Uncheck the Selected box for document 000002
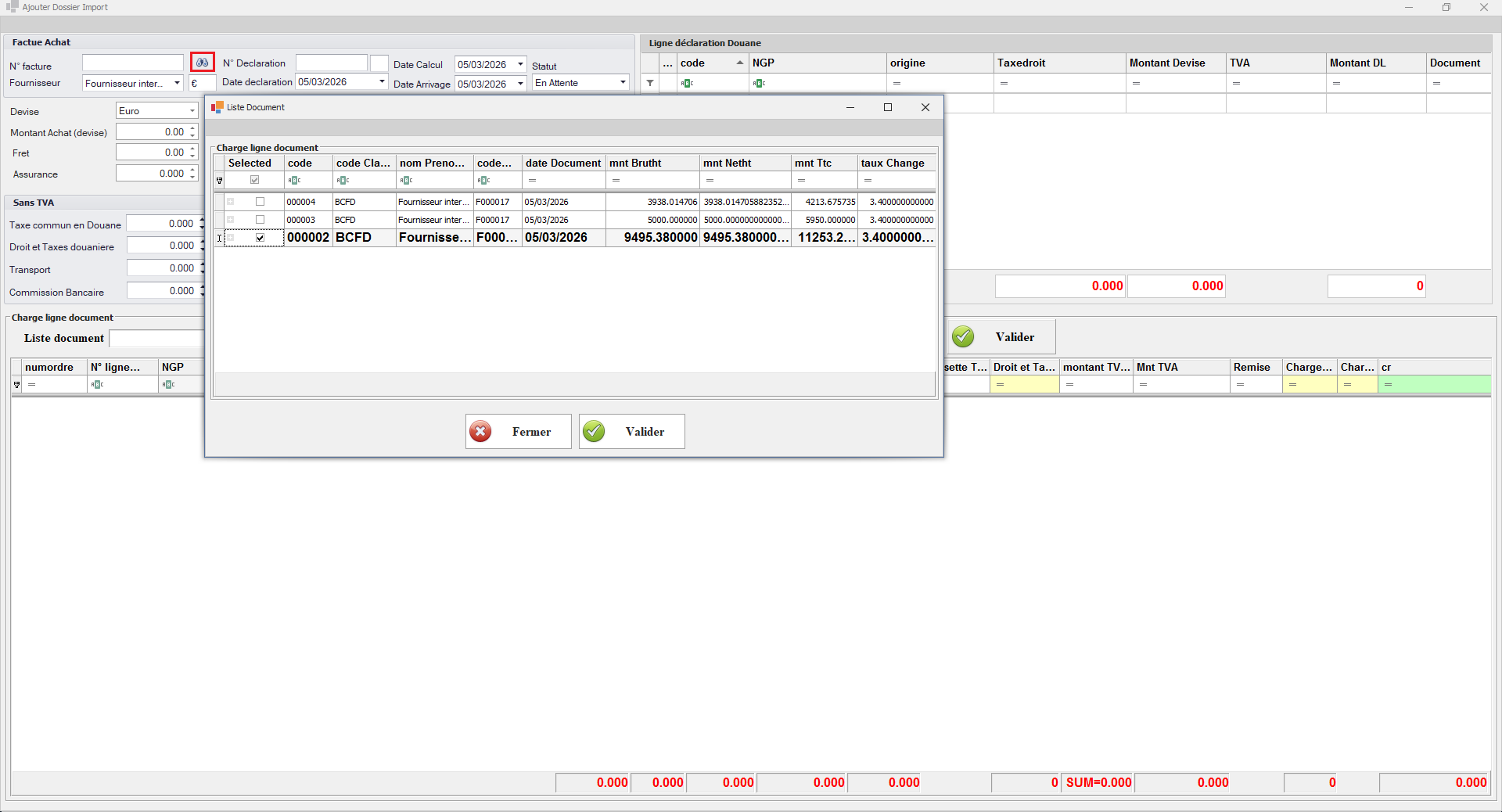The width and height of the screenshot is (1502, 812). coord(261,238)
